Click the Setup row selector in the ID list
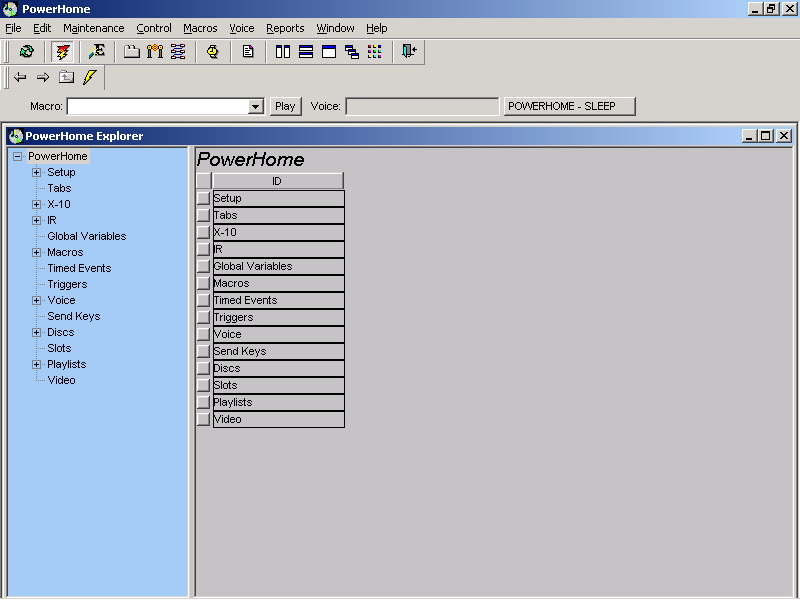The height and width of the screenshot is (600, 800). point(204,198)
